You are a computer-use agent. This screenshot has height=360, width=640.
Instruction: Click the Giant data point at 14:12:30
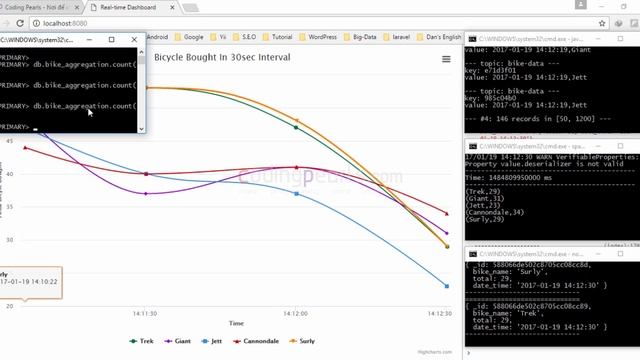point(447,233)
